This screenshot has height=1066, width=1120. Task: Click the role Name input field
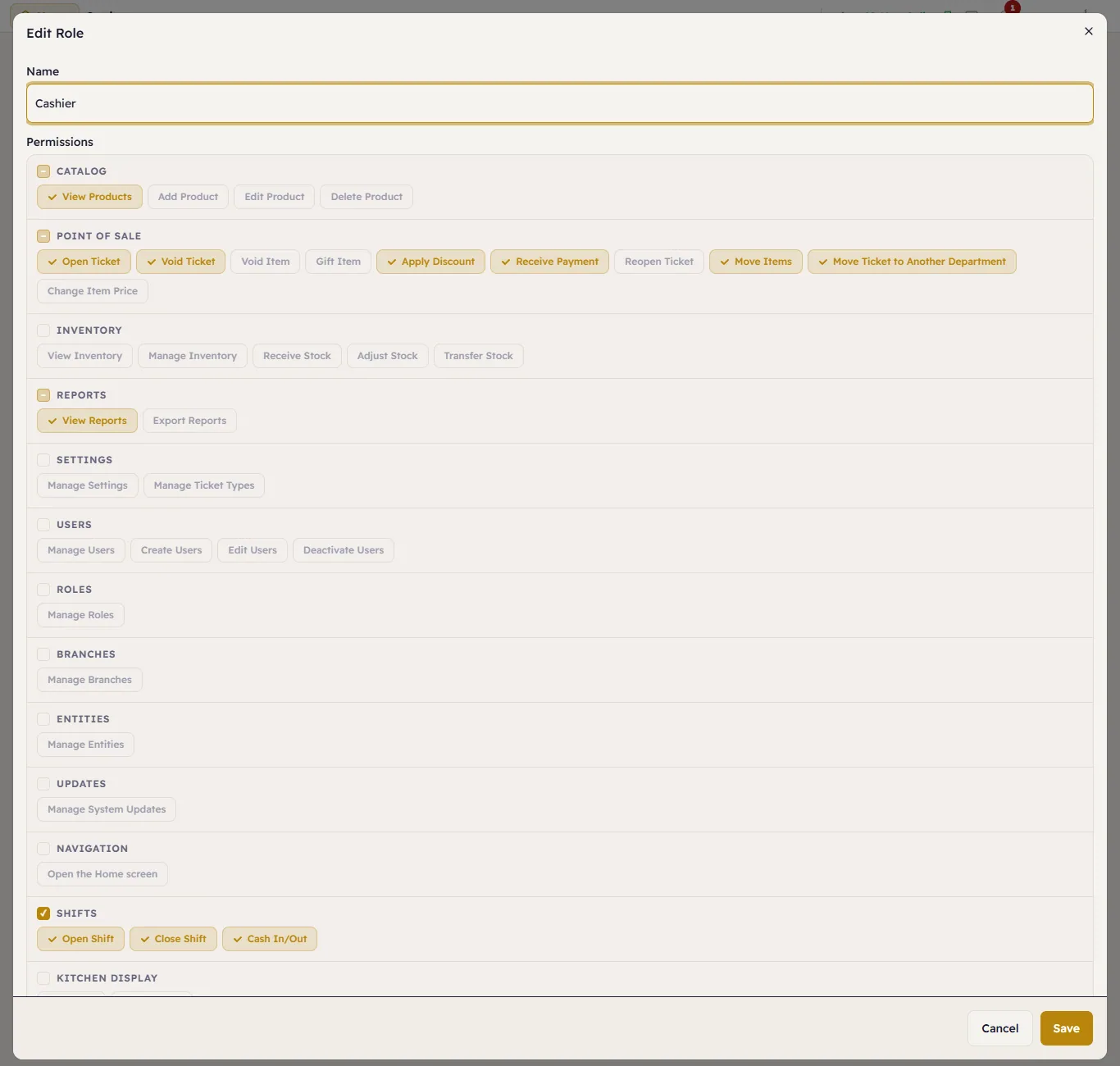560,103
